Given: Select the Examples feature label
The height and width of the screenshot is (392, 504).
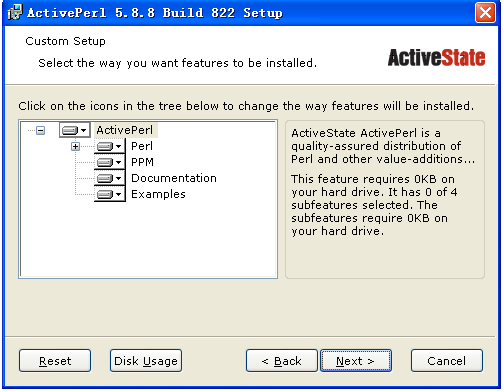Looking at the screenshot, I should pos(158,194).
